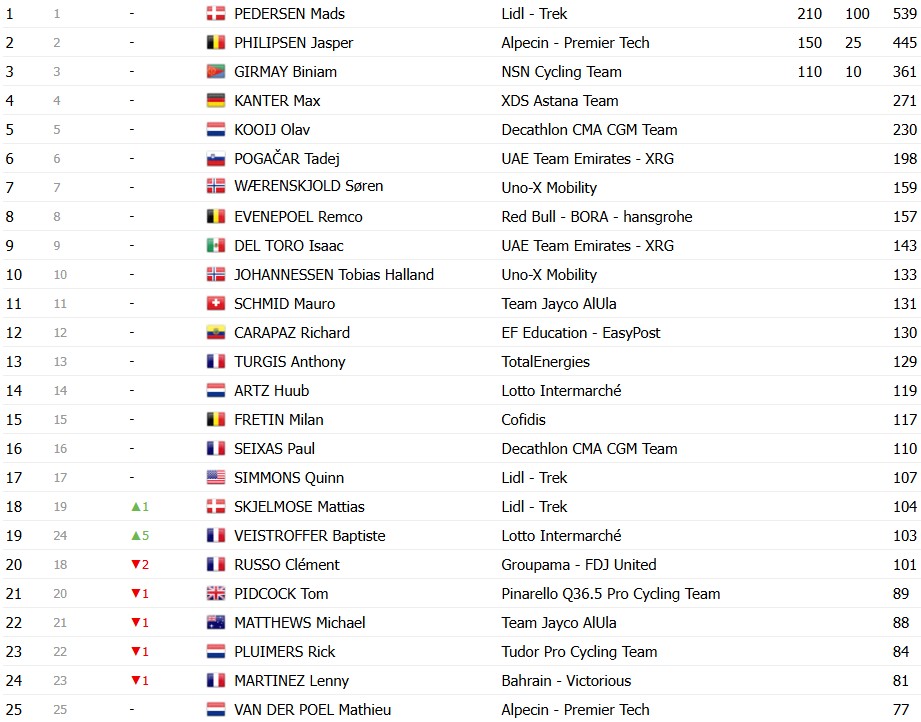Click the 361 points total for Girmay

(905, 72)
